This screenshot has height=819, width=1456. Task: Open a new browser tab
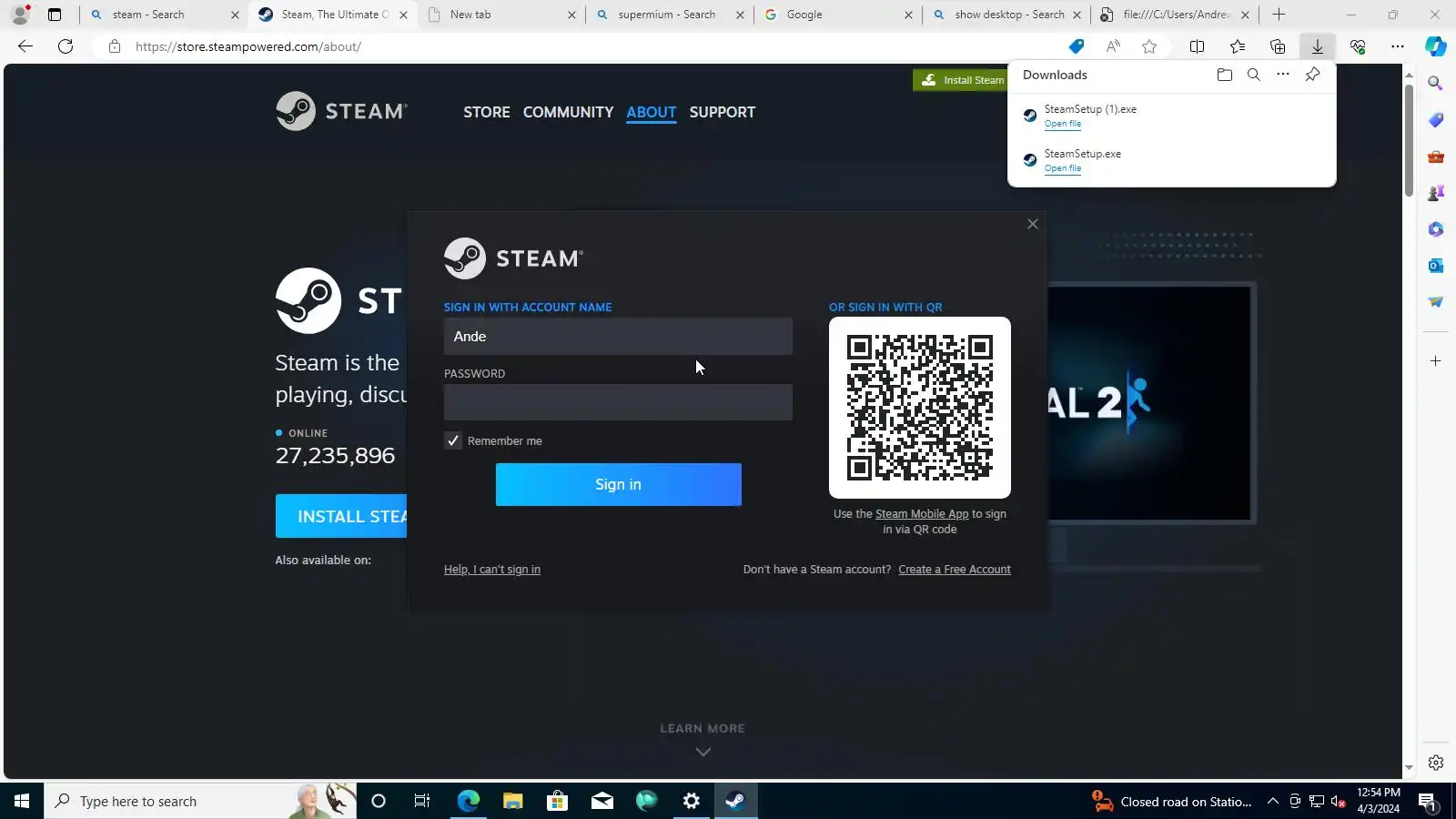click(x=1279, y=15)
